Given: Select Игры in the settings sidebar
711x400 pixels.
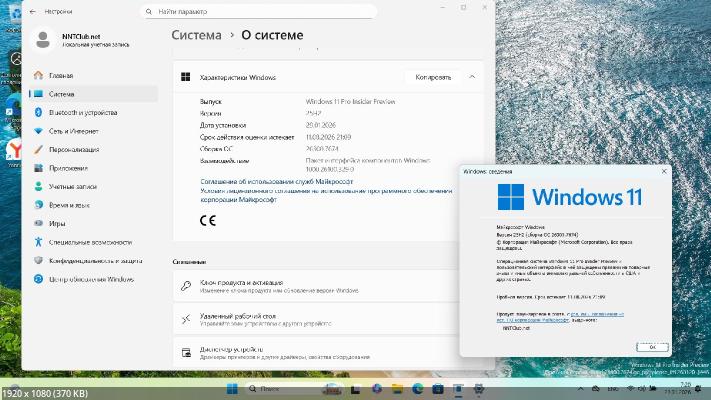Looking at the screenshot, I should [x=57, y=223].
